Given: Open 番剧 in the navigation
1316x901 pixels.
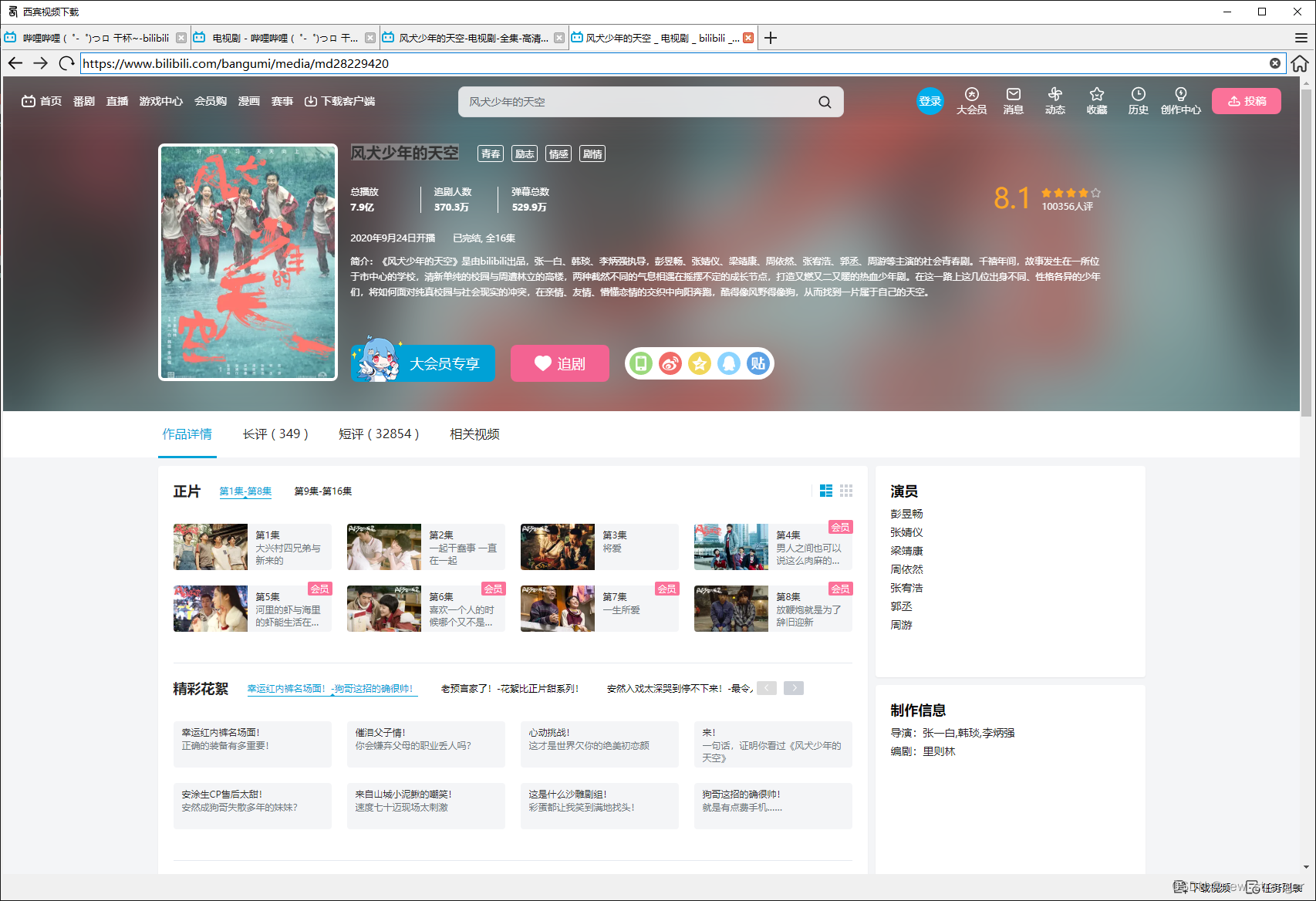Looking at the screenshot, I should click(84, 101).
